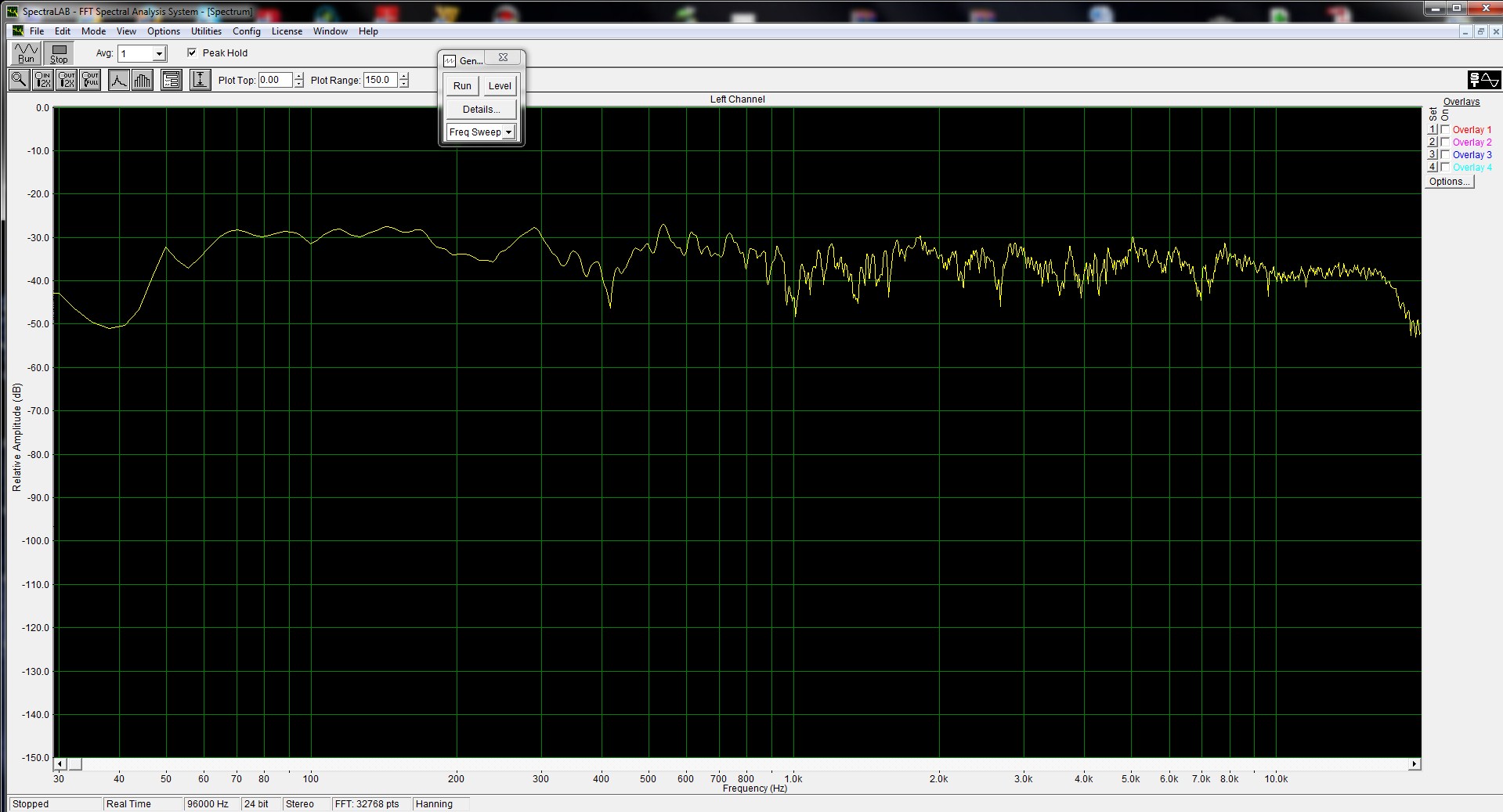
Task: Open the Help menu
Action: coord(368,31)
